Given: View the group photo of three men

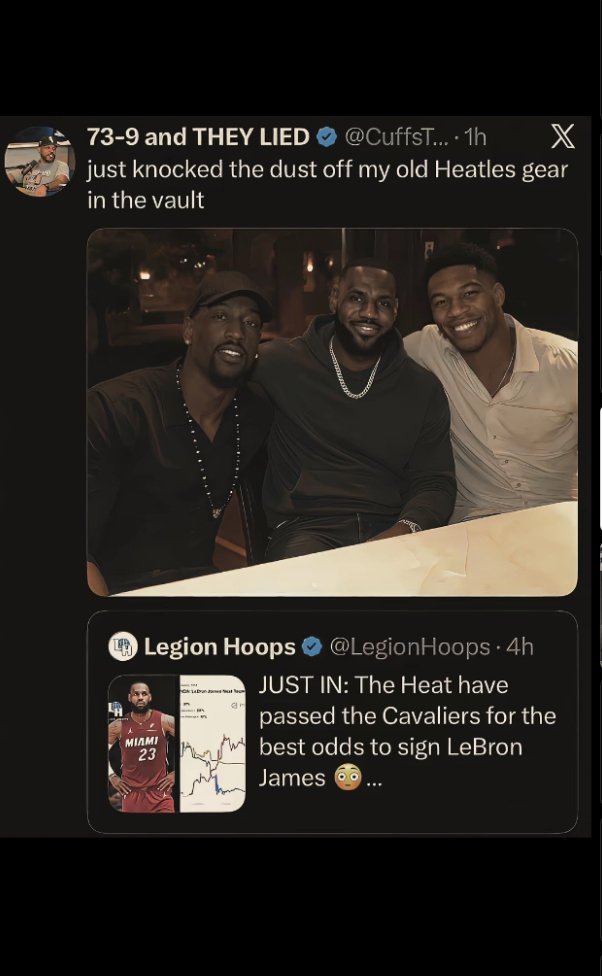Looking at the screenshot, I should [x=332, y=412].
